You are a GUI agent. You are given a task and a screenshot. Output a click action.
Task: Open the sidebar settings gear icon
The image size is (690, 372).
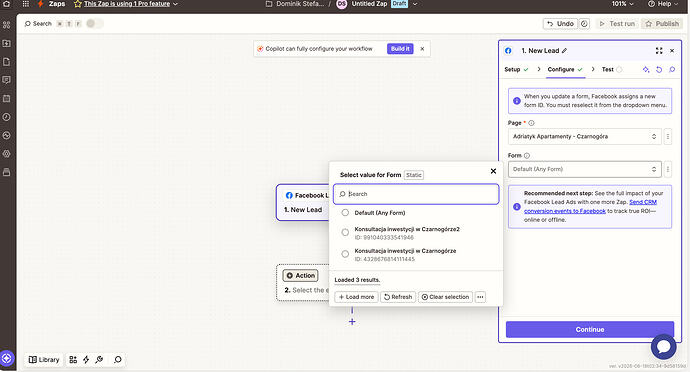(x=7, y=154)
